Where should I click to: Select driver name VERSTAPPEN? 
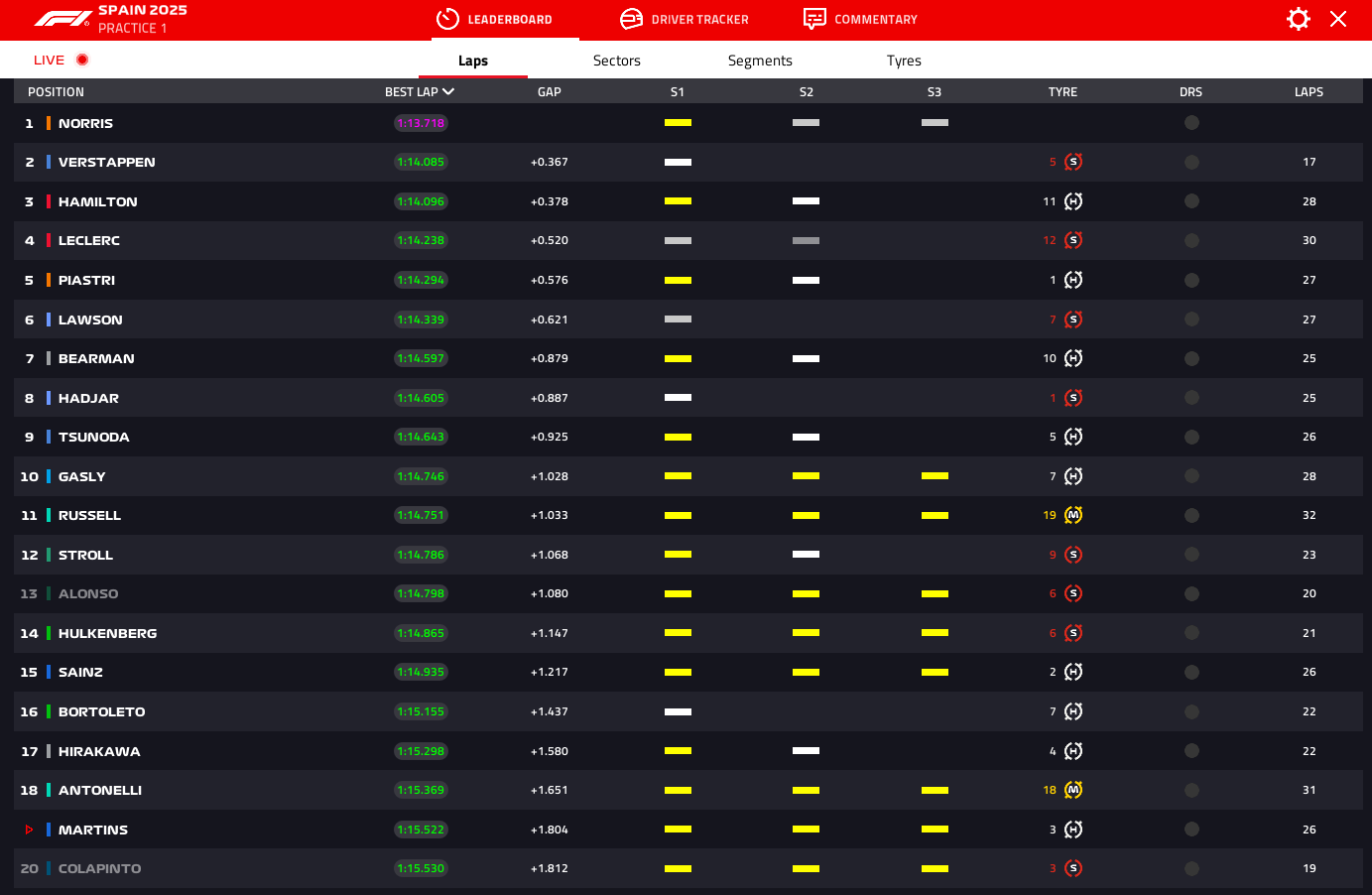[x=106, y=162]
